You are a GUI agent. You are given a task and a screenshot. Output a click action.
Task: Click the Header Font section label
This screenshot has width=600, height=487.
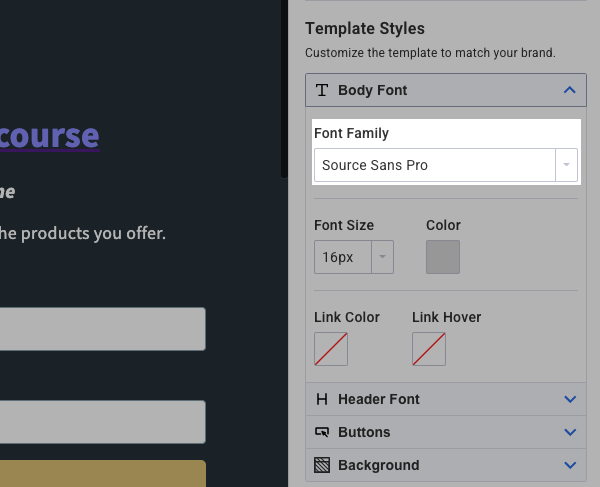(x=379, y=399)
